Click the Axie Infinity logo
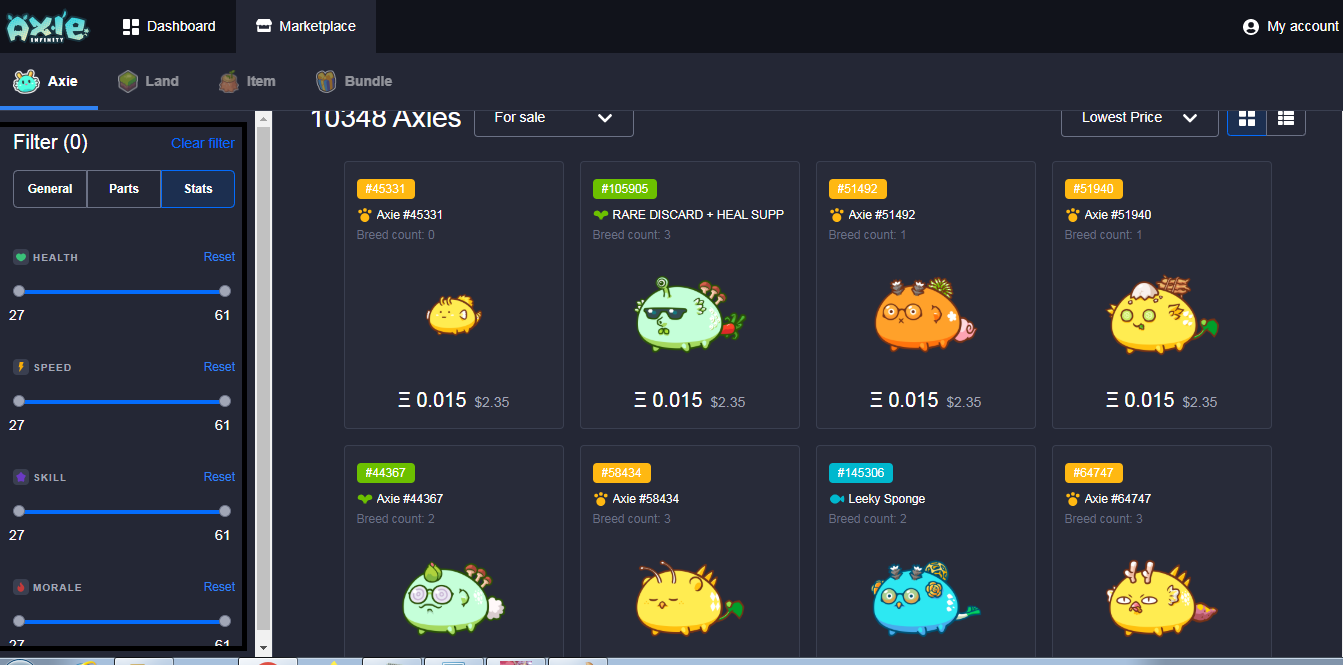The height and width of the screenshot is (665, 1343). (x=48, y=26)
